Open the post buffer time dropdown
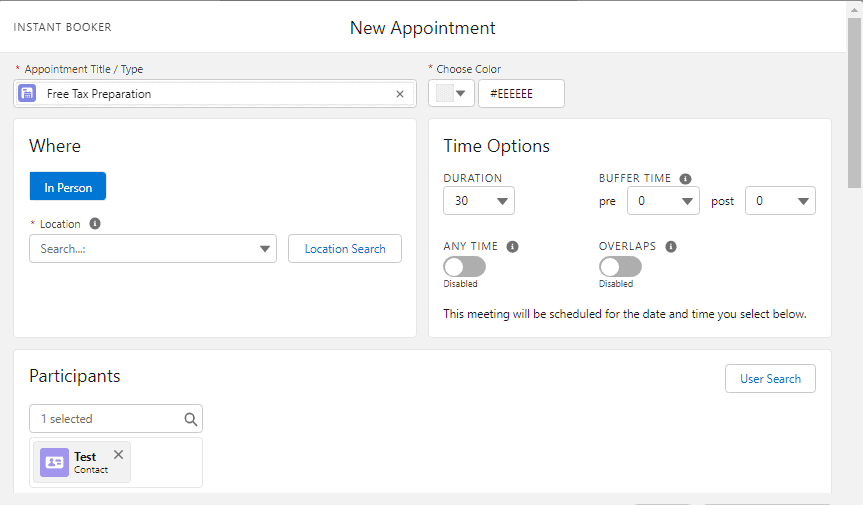 pyautogui.click(x=780, y=201)
